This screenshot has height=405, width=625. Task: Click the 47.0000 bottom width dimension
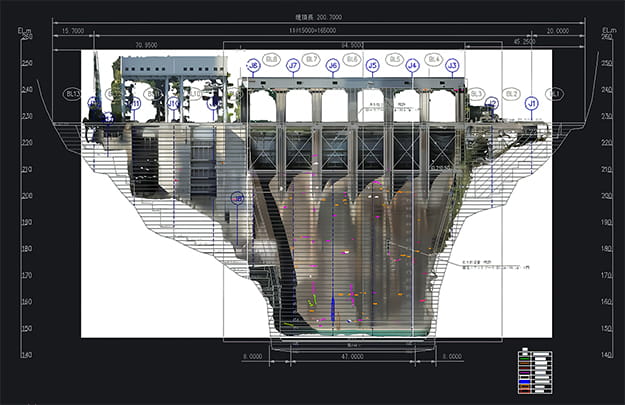(x=352, y=355)
